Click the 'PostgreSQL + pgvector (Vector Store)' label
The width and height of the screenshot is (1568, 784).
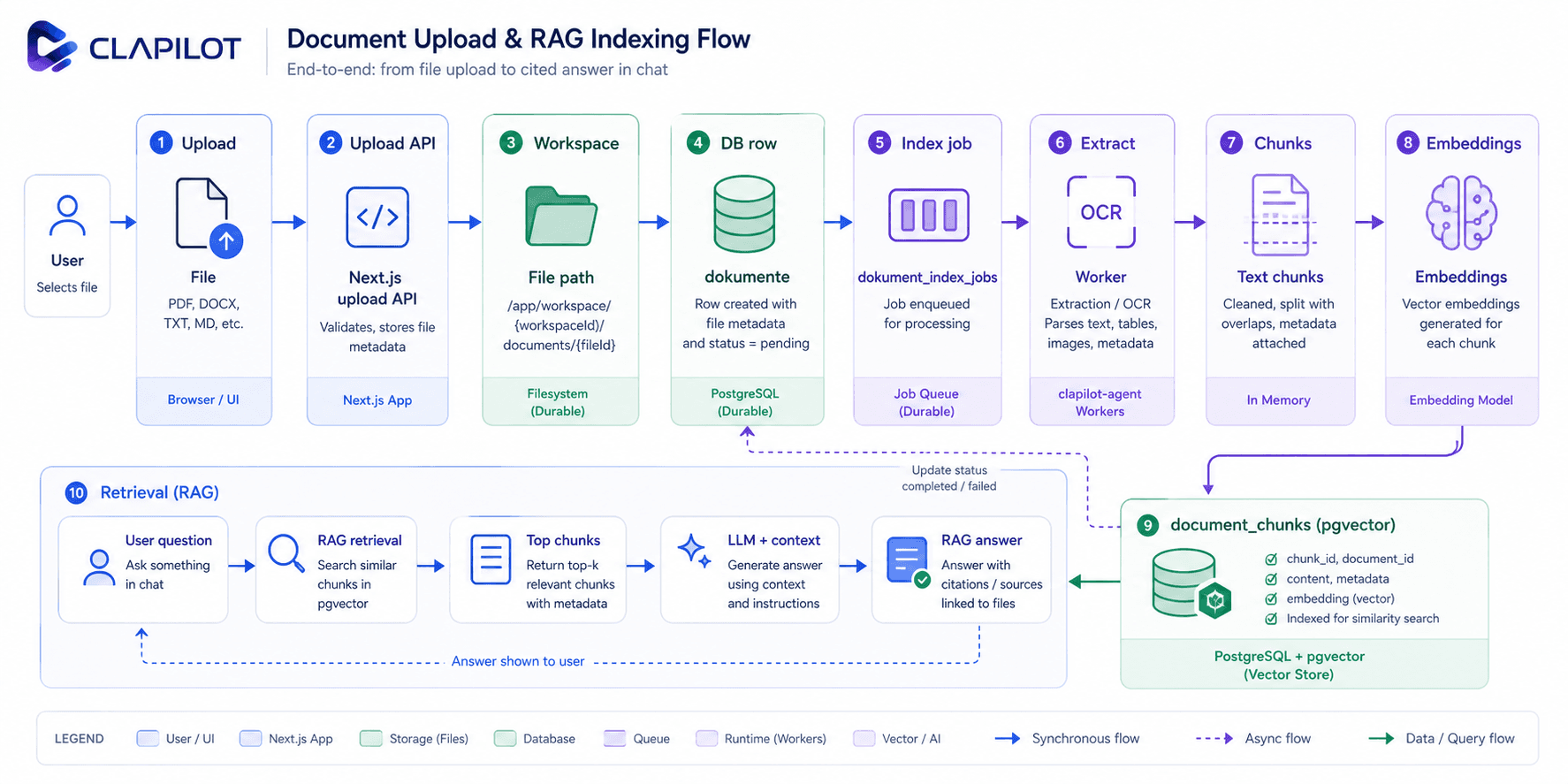(1289, 666)
